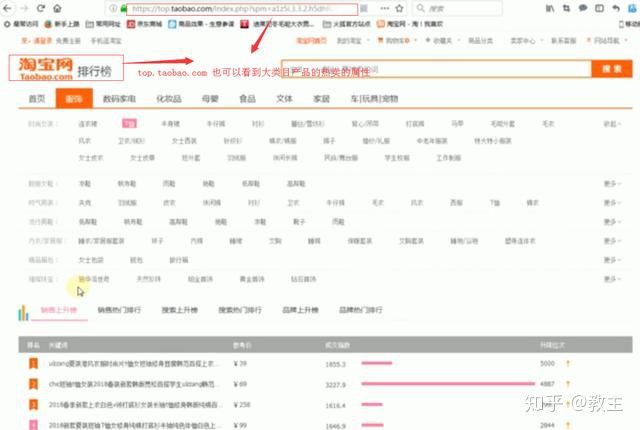Click the browser forward arrow
The width and height of the screenshot is (640, 430).
(22, 9)
